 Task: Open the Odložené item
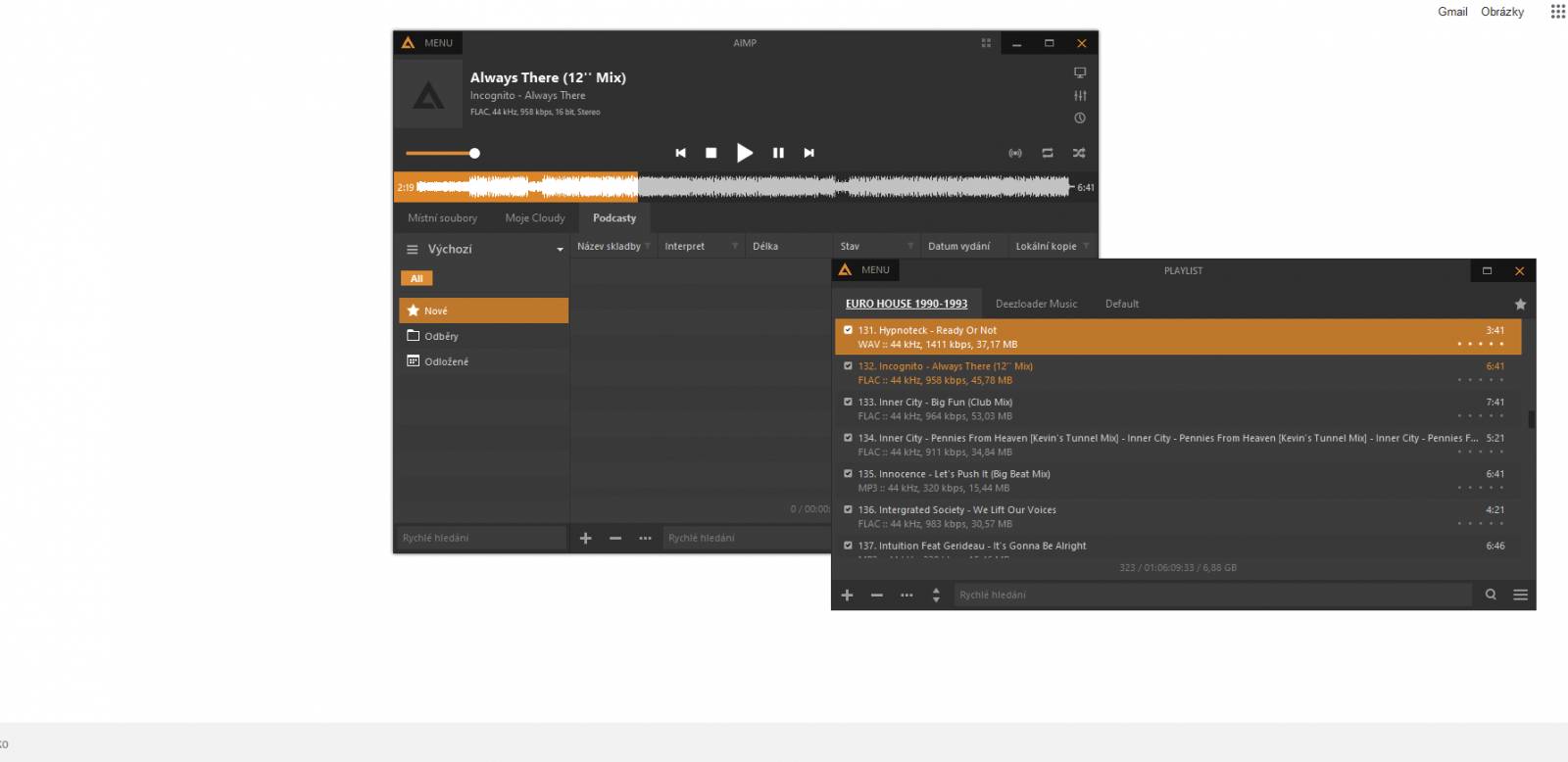pyautogui.click(x=484, y=361)
